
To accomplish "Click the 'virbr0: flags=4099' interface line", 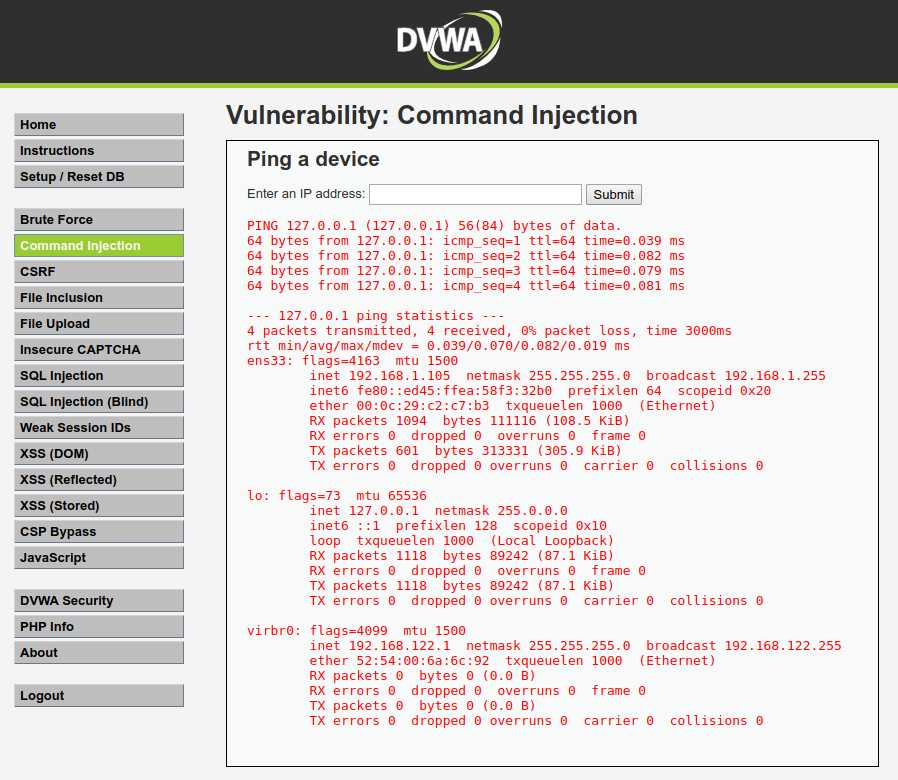I will (356, 631).
